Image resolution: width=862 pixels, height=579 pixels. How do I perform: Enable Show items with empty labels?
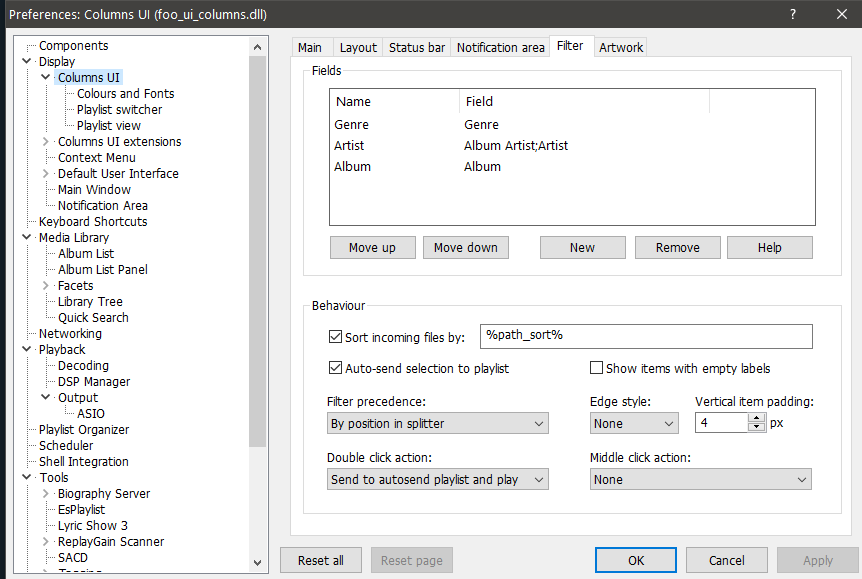(x=597, y=368)
